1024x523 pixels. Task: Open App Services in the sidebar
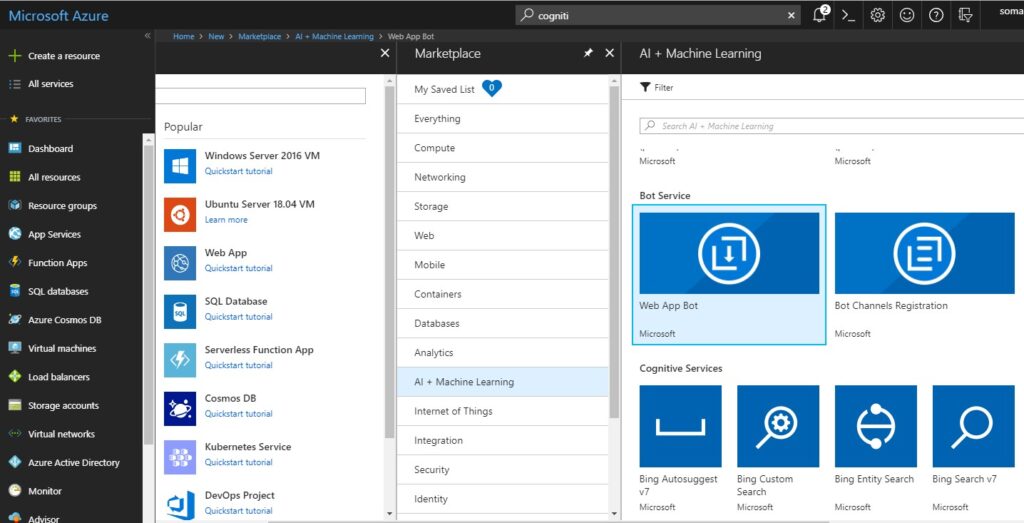(54, 234)
